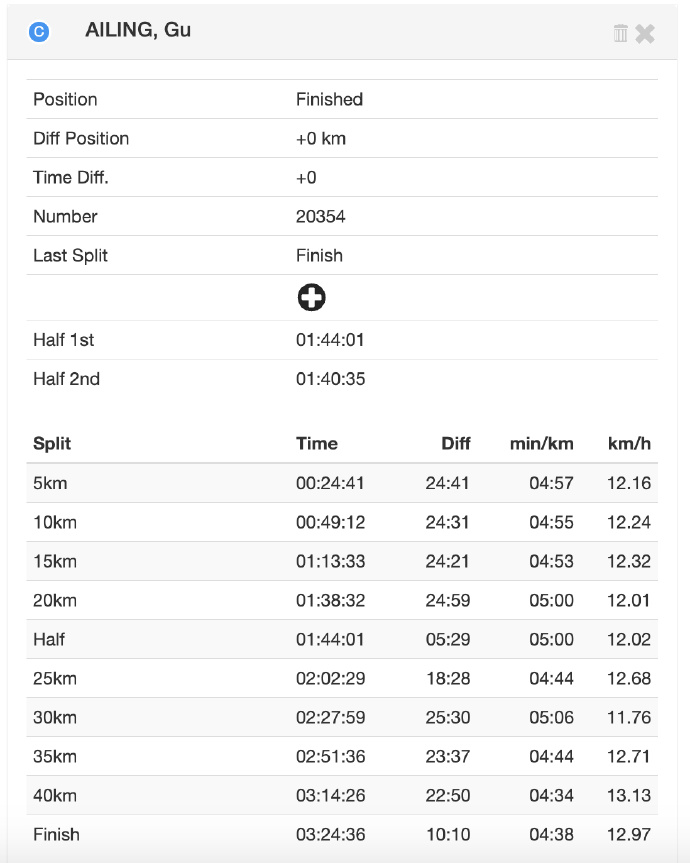Click the athlete name AILING, Gu
This screenshot has height=863, width=690.
coord(138,31)
